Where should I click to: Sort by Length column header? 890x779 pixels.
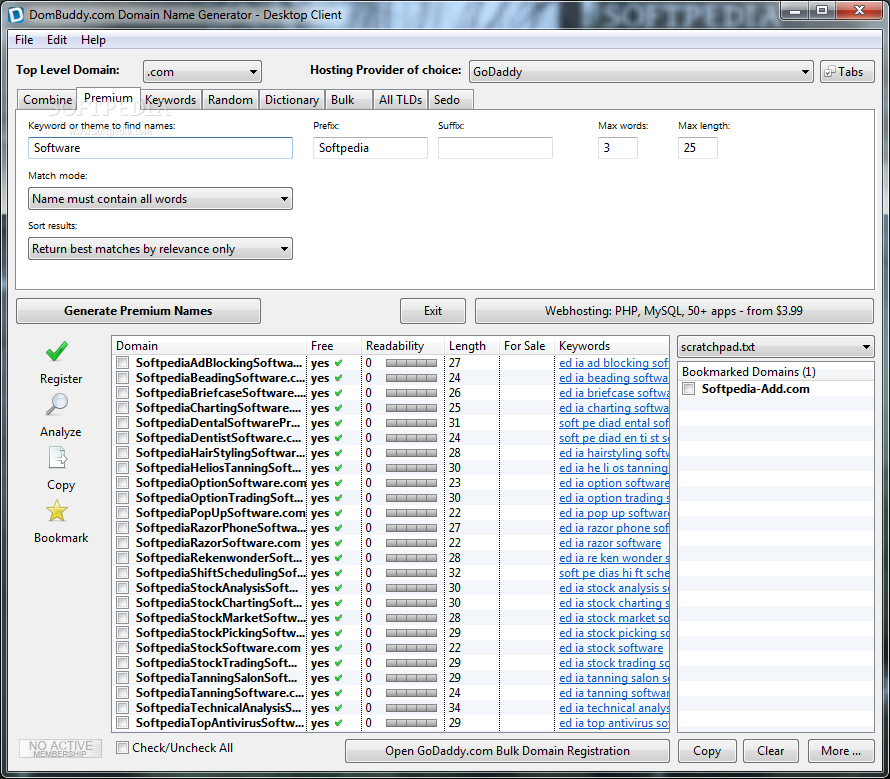(471, 346)
